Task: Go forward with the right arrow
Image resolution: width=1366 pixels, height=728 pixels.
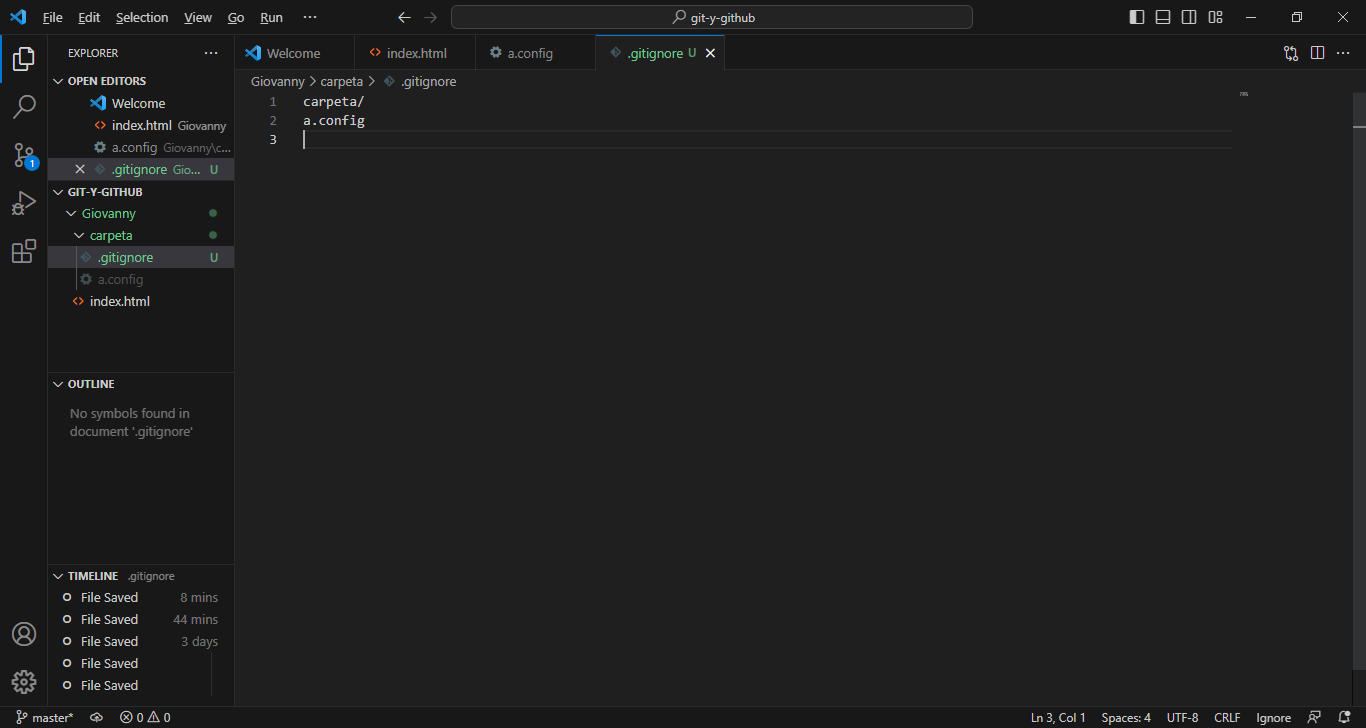Action: tap(430, 17)
